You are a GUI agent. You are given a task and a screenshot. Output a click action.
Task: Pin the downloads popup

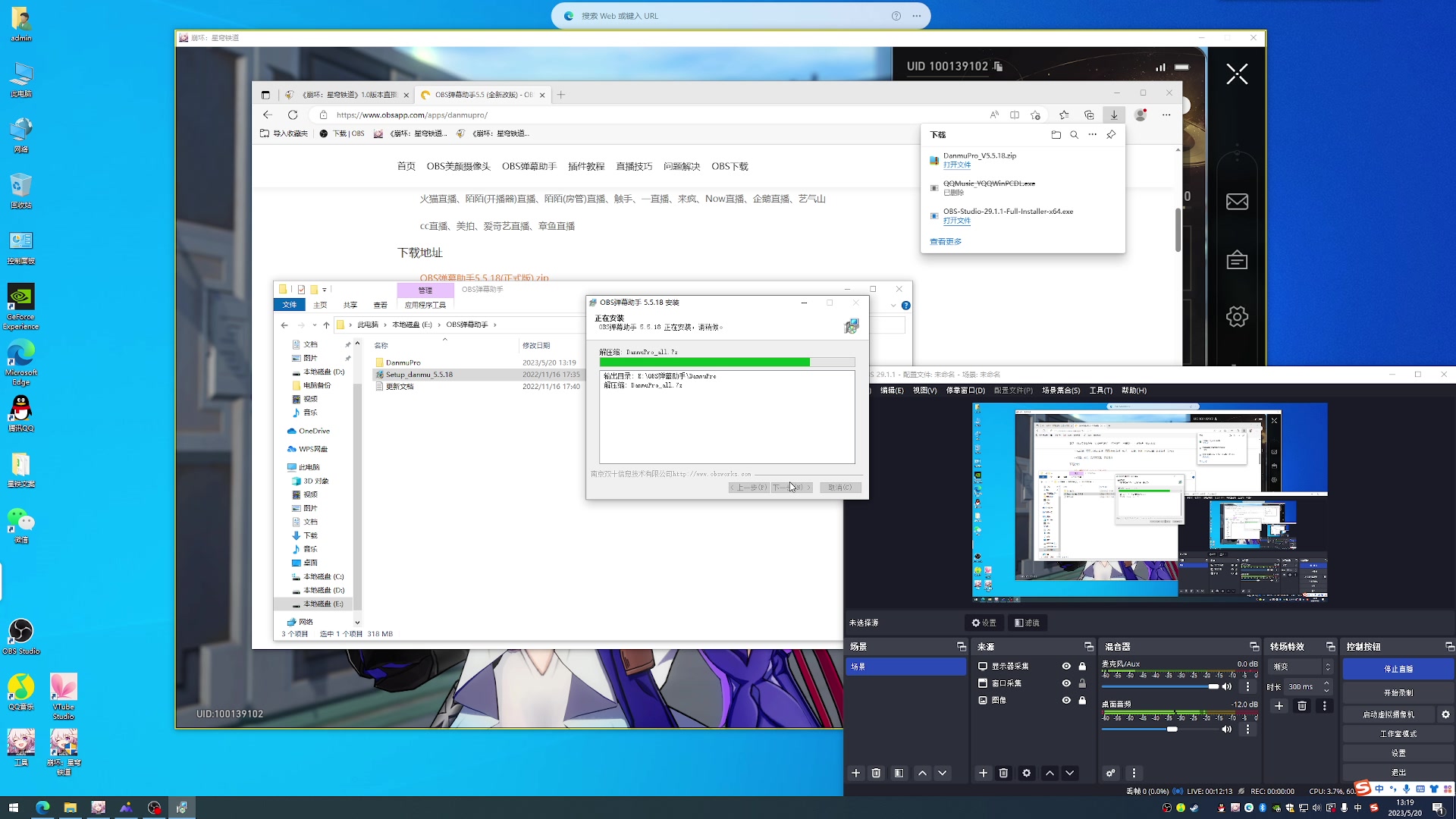[x=1111, y=134]
